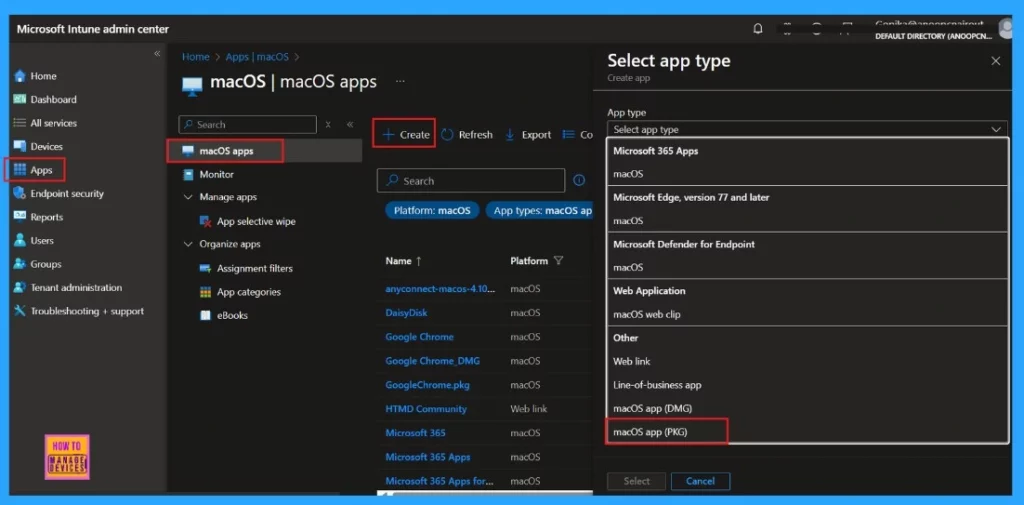The image size is (1024, 505).
Task: Click the Create button
Action: 405,135
